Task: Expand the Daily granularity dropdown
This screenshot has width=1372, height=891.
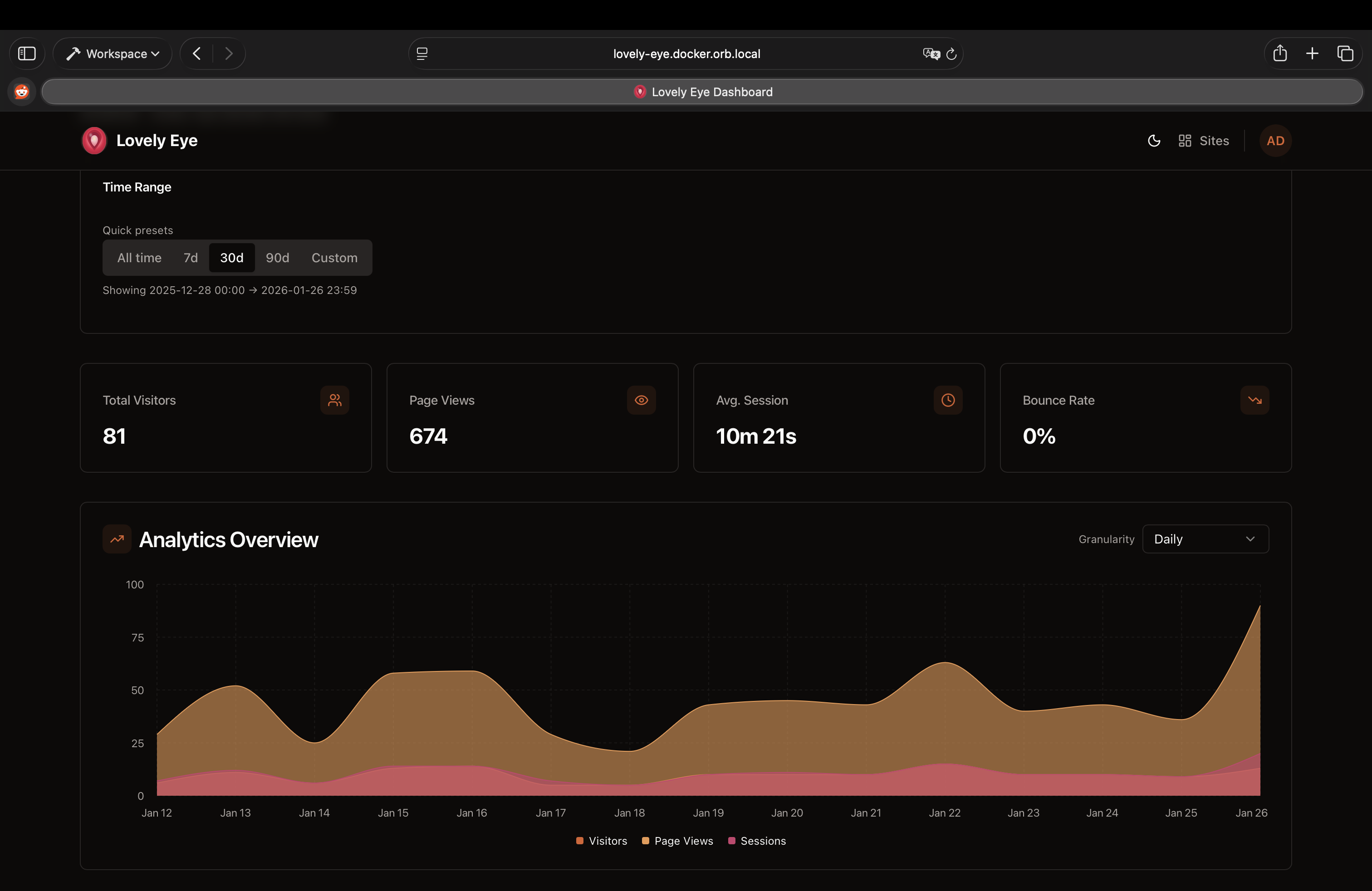Action: (x=1205, y=539)
